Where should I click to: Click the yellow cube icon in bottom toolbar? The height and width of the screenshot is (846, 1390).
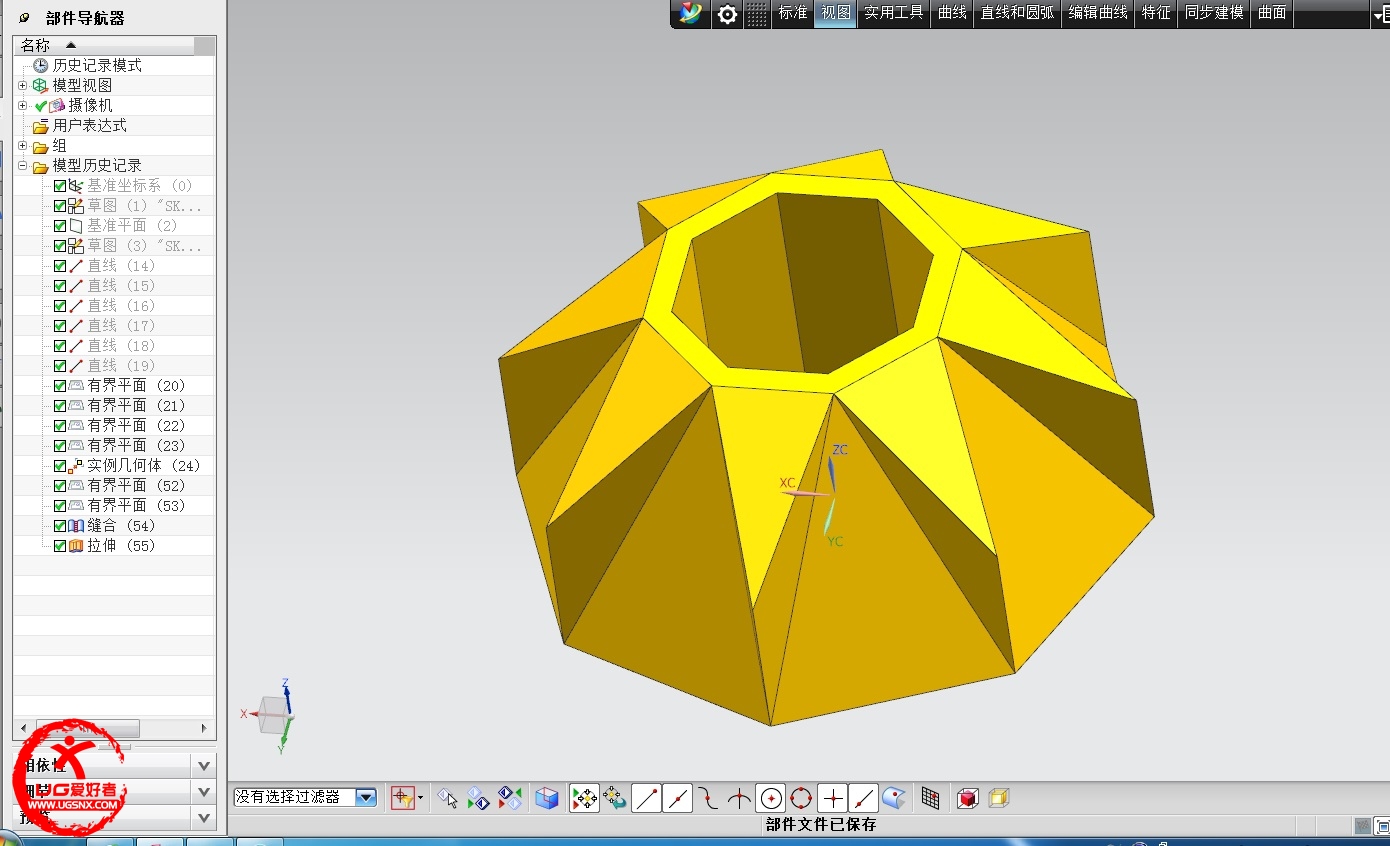[x=998, y=798]
